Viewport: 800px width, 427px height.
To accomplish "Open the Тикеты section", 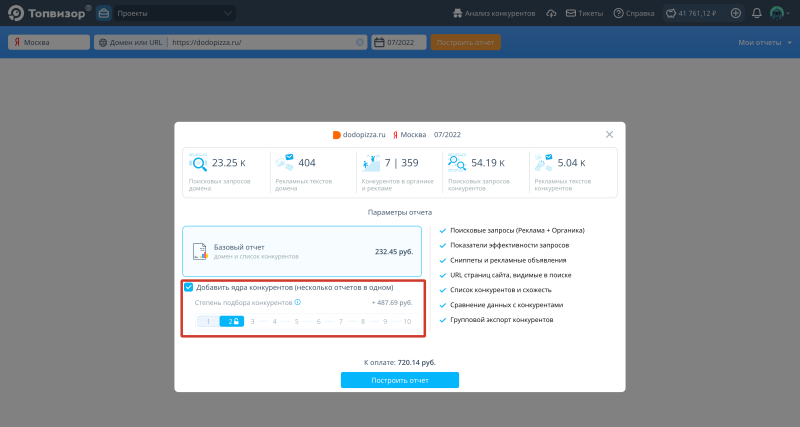I will (584, 13).
